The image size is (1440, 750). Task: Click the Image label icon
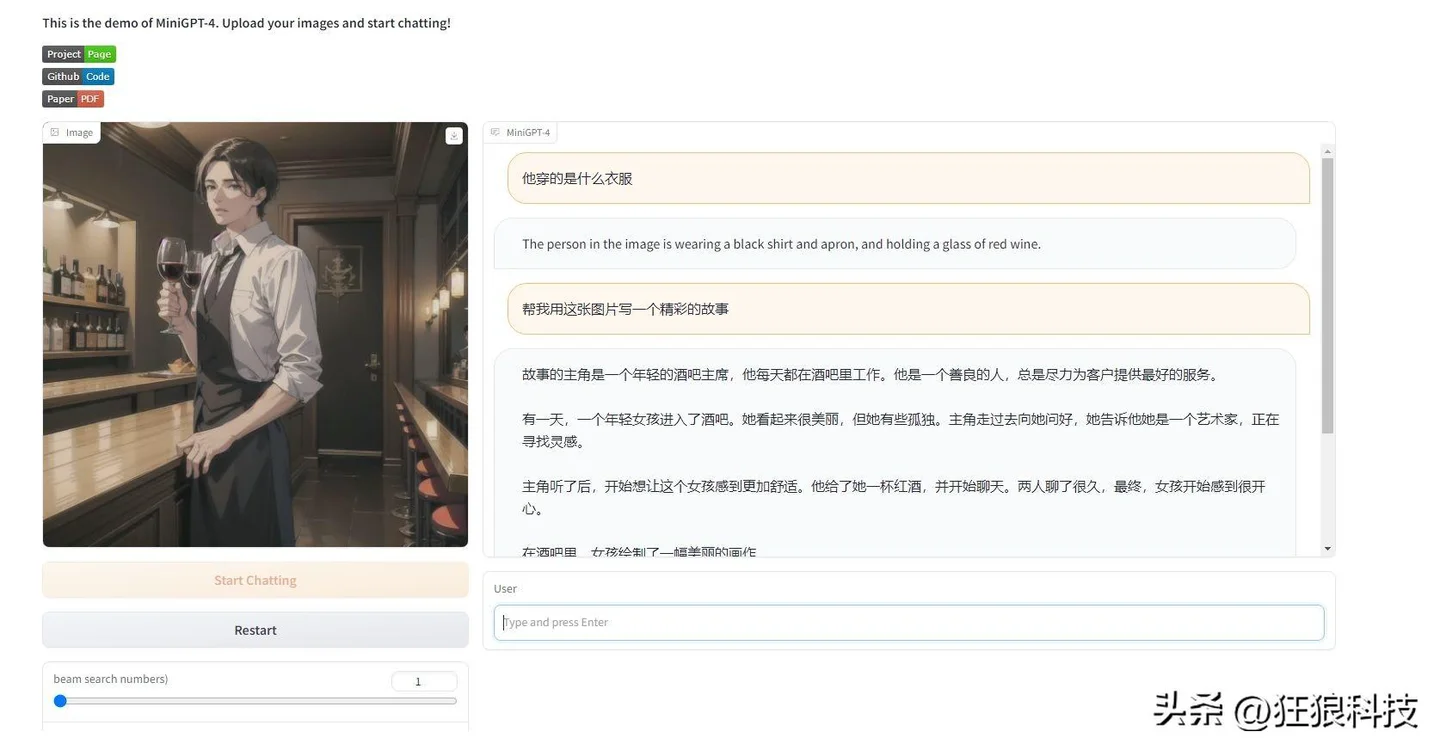point(55,132)
